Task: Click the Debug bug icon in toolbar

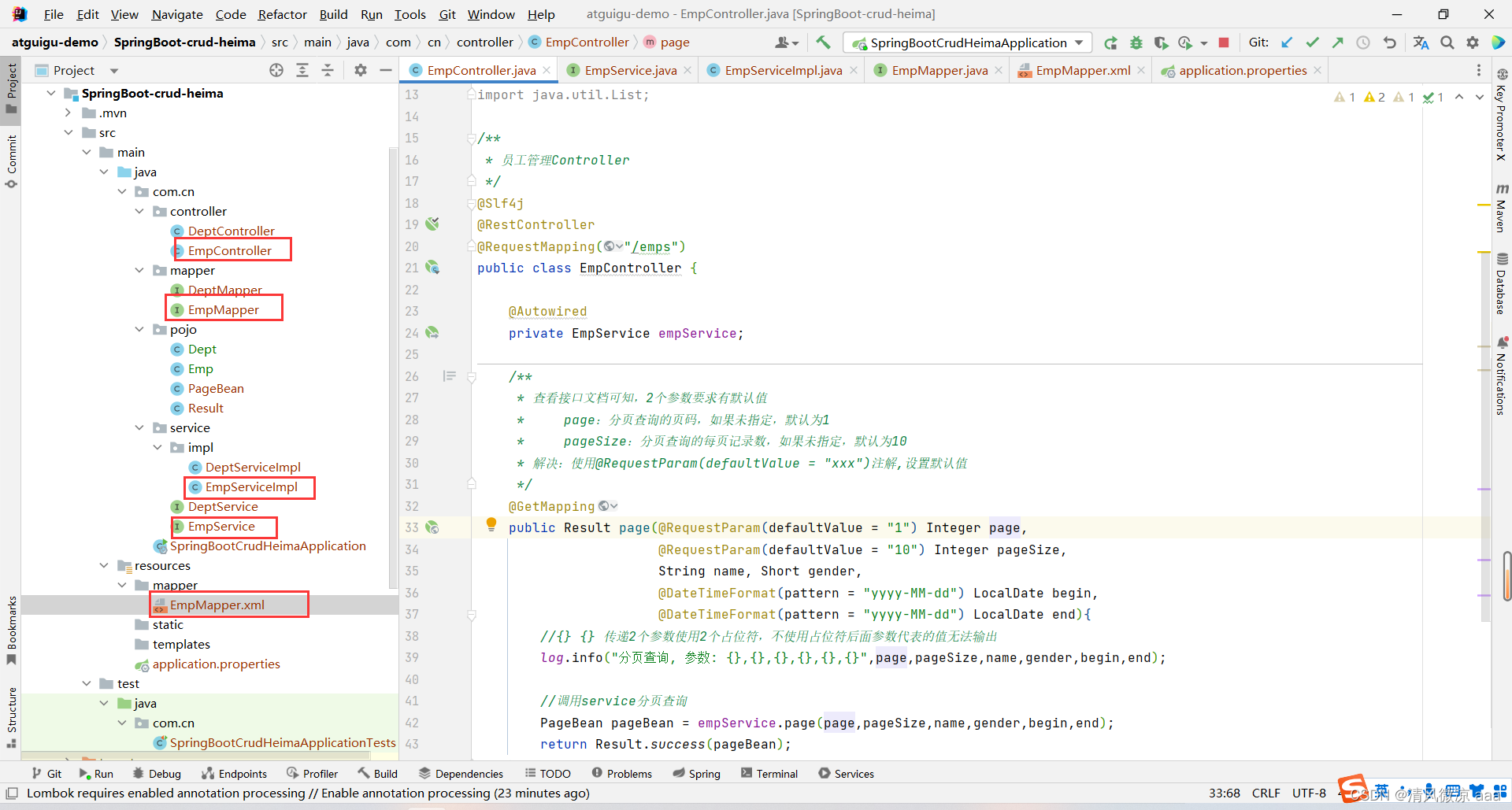Action: pyautogui.click(x=1136, y=43)
